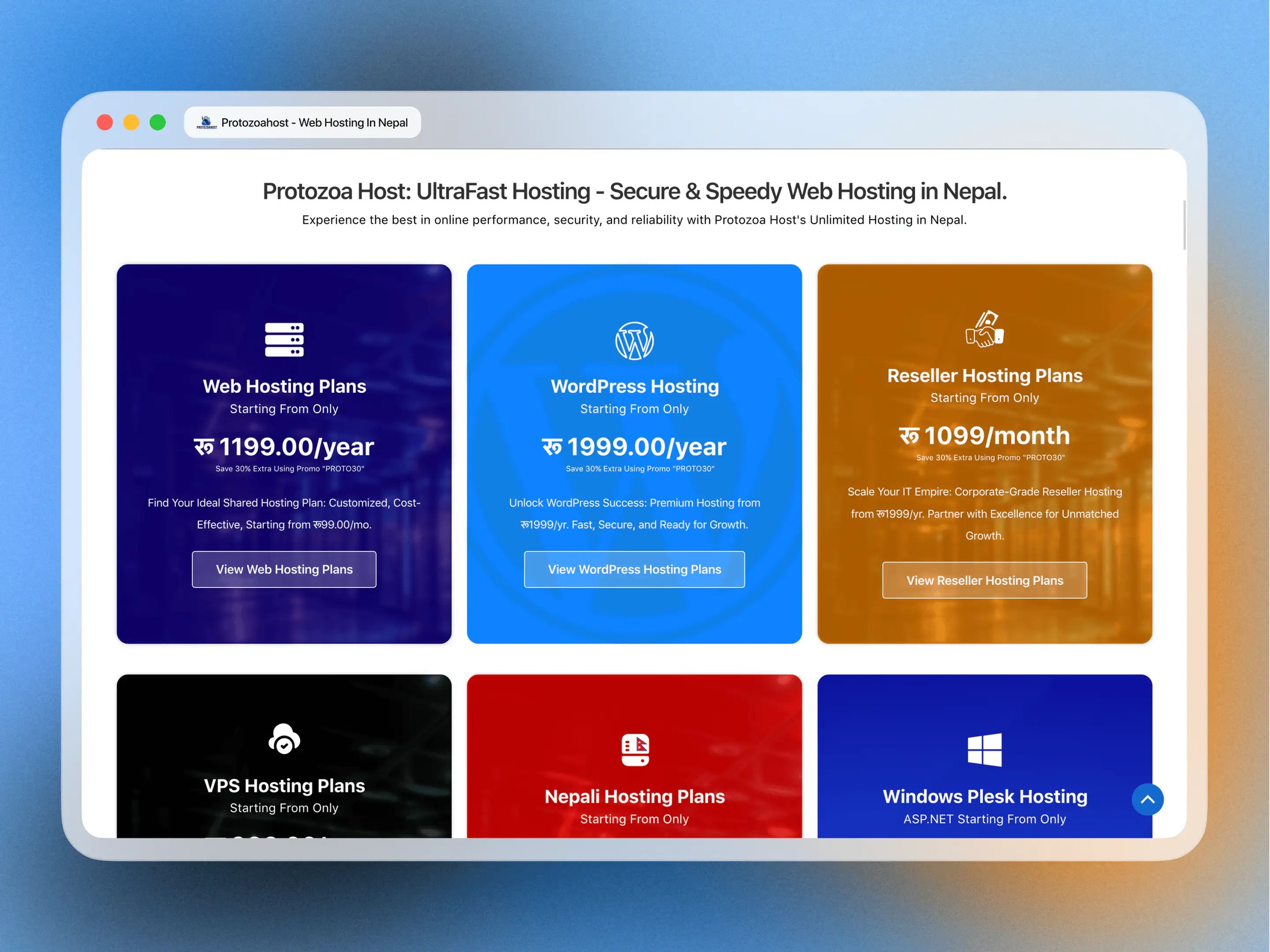Screen dimensions: 1270x952
Task: Click the page vertical scrollbar
Action: pyautogui.click(x=1184, y=225)
